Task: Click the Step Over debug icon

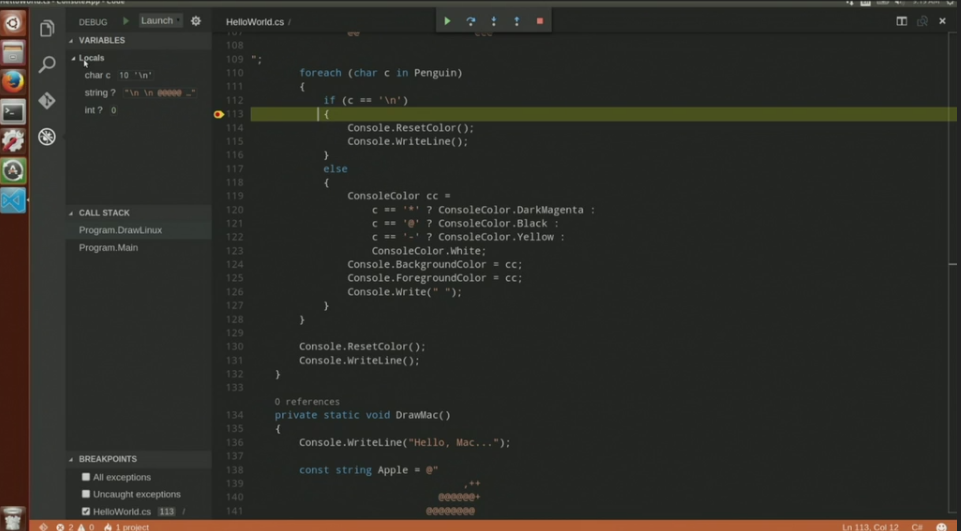Action: (470, 21)
